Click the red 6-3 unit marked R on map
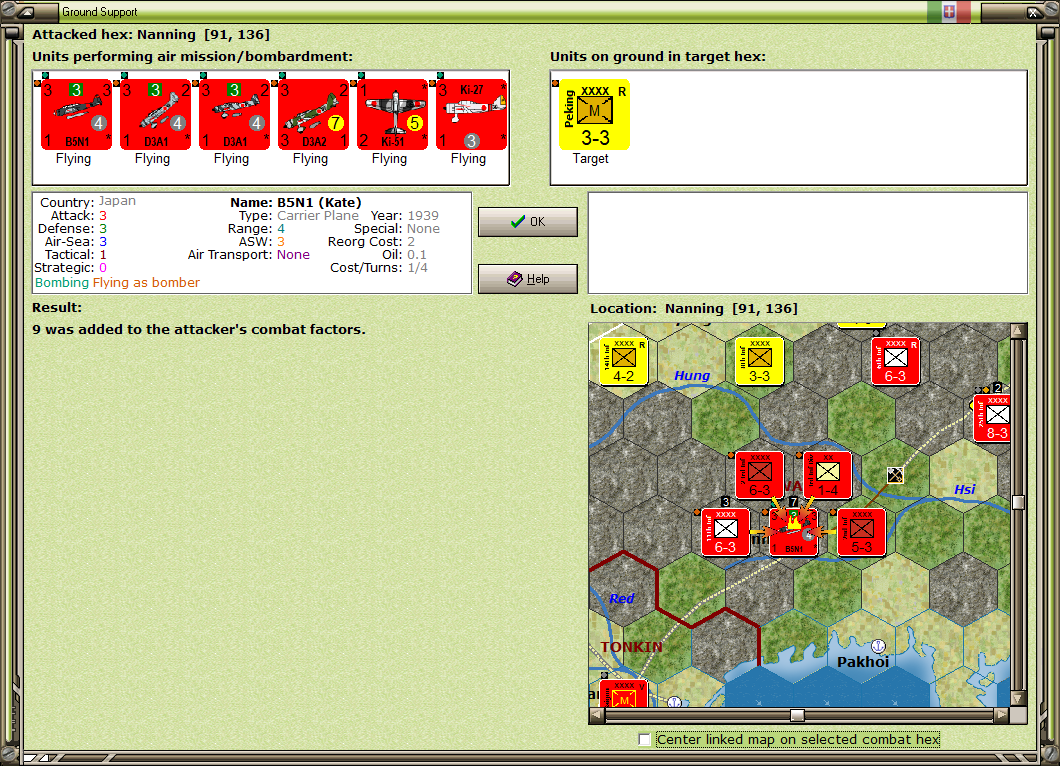Viewport: 1060px width, 766px height. pyautogui.click(x=896, y=361)
